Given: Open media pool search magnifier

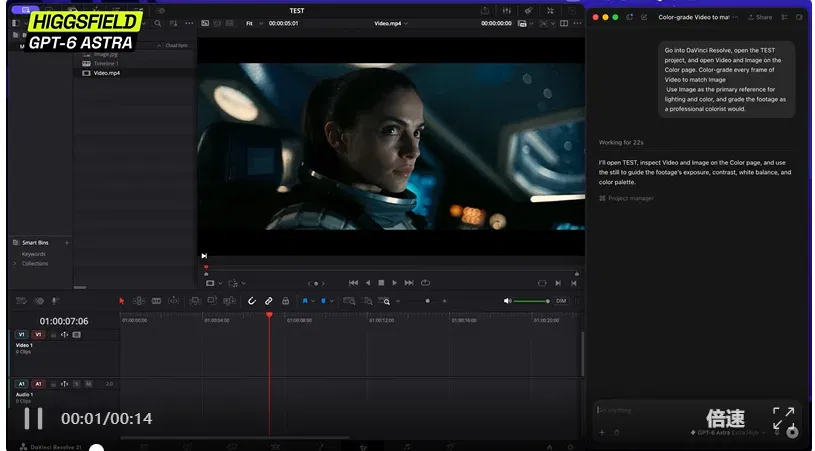Looking at the screenshot, I should [x=157, y=23].
